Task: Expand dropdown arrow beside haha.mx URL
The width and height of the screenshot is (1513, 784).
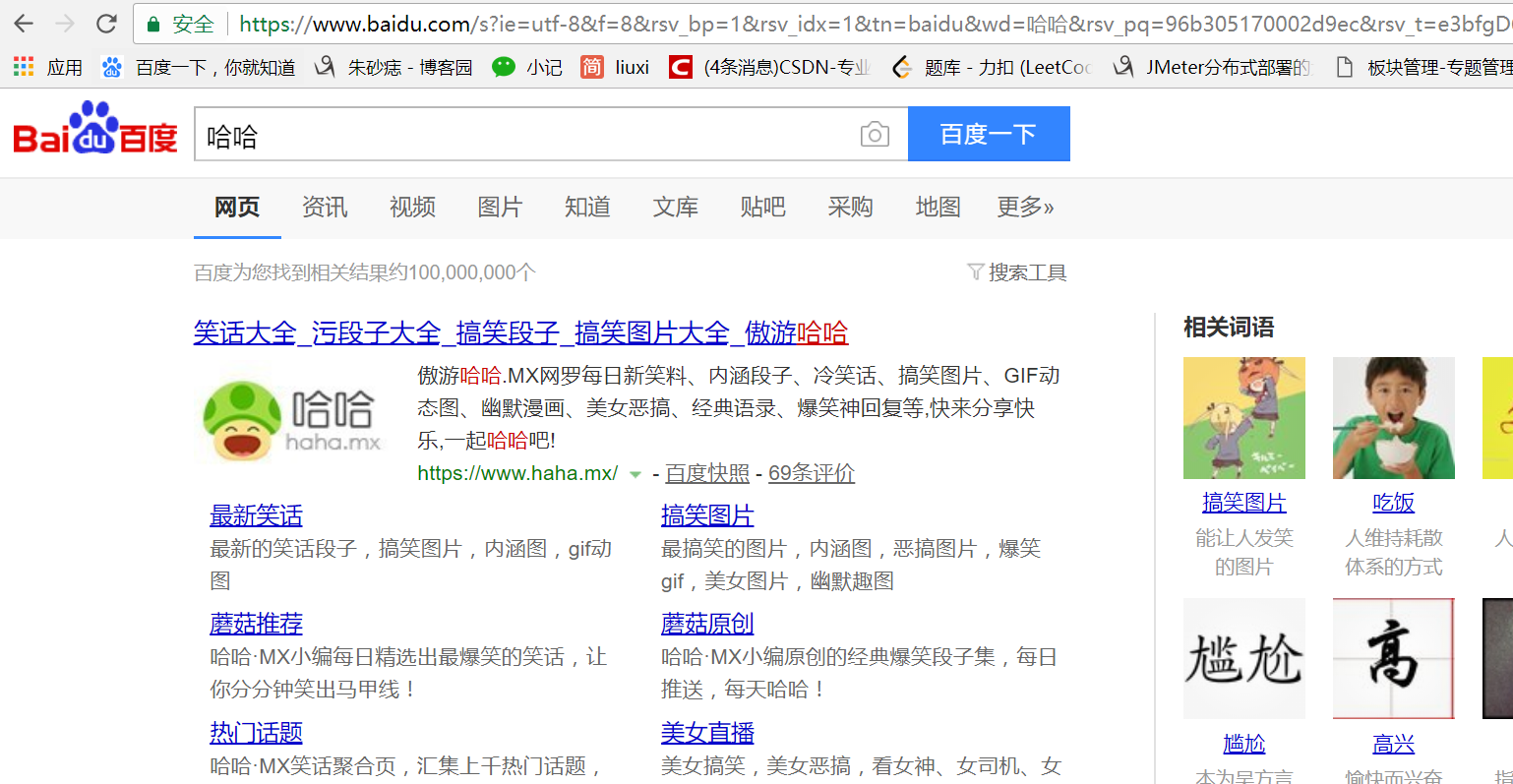Action: 635,474
